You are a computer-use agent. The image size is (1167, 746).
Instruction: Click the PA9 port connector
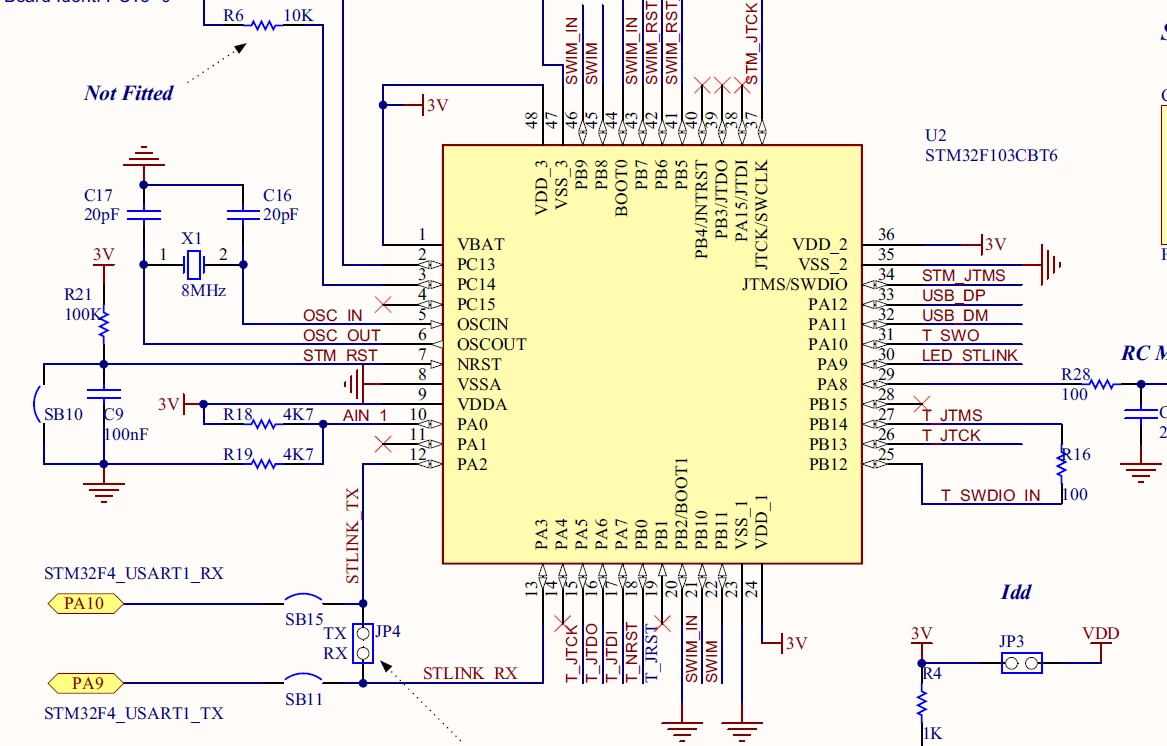(85, 683)
